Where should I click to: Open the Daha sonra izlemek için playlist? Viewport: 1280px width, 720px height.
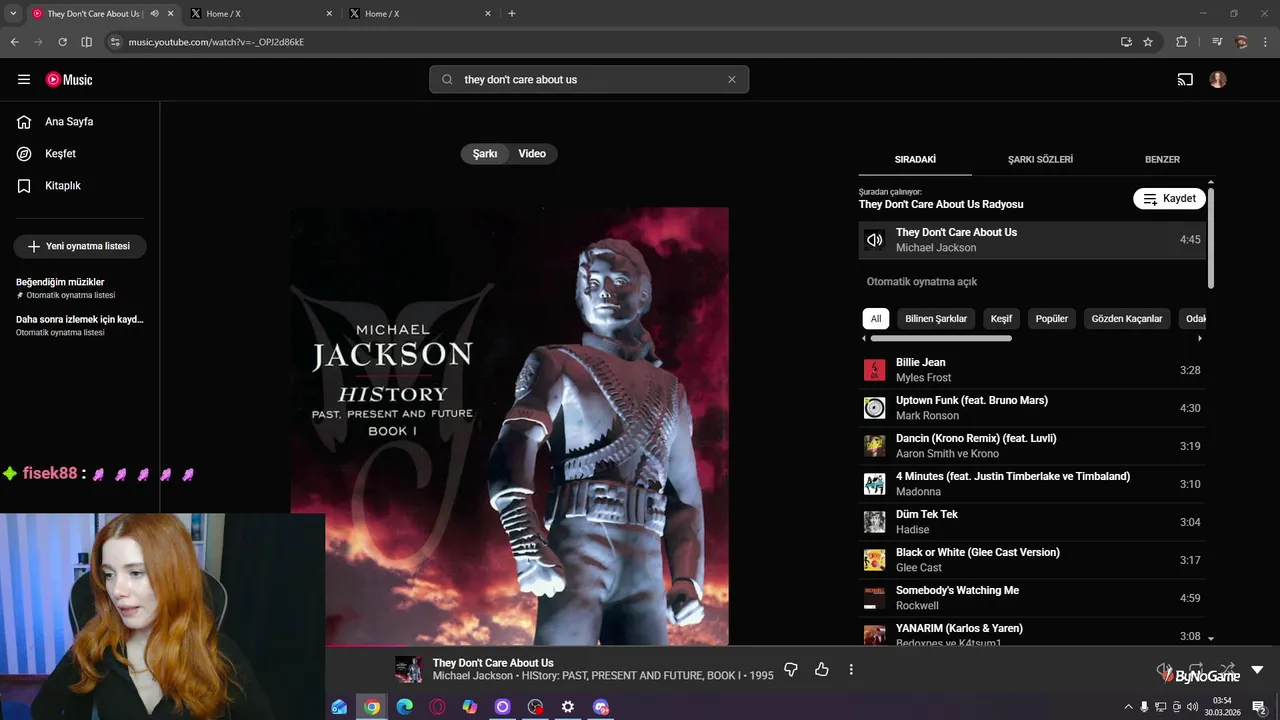pos(80,325)
